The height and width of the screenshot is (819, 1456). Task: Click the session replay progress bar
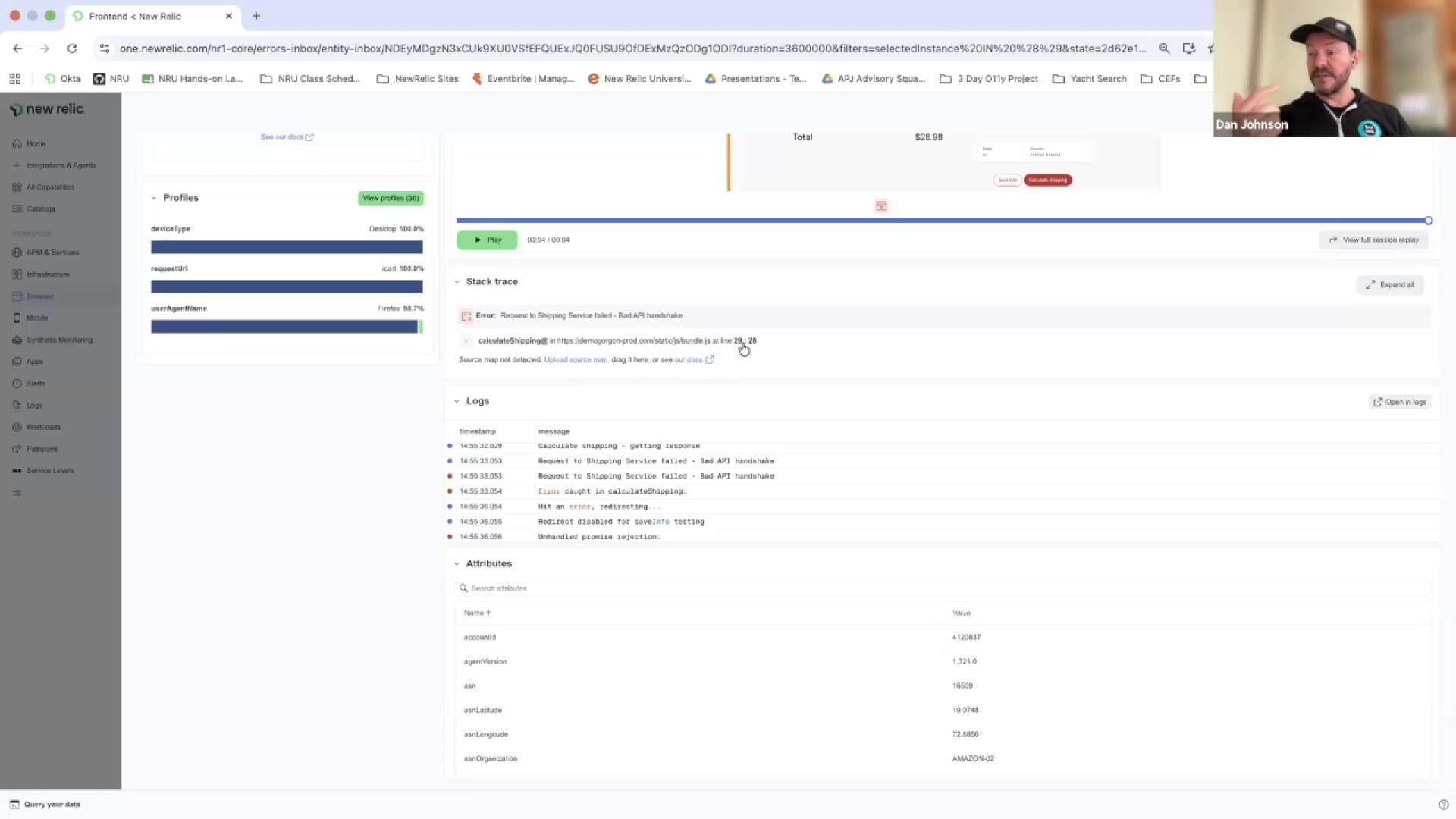(x=943, y=221)
